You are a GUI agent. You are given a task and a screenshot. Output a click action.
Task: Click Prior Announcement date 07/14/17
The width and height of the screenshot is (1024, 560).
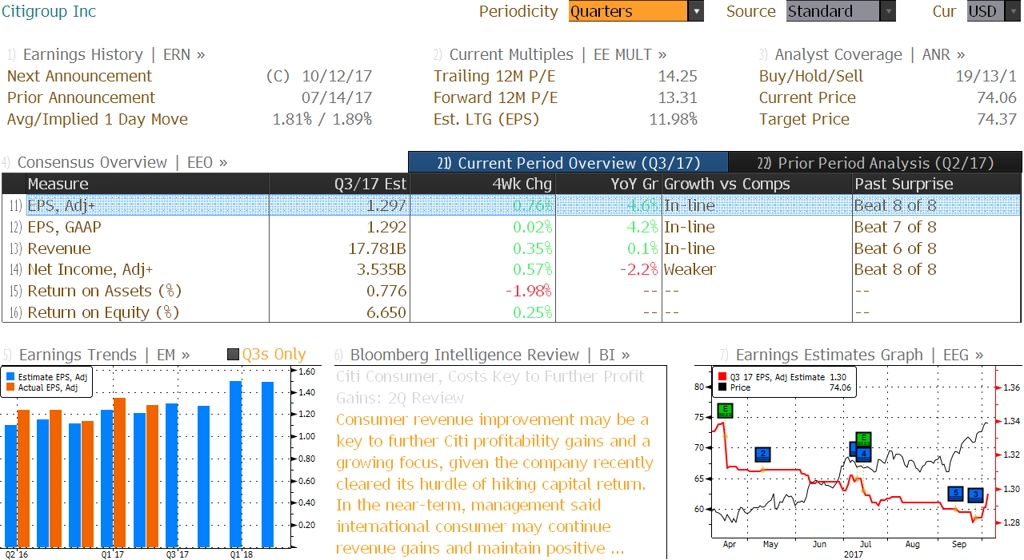point(337,97)
